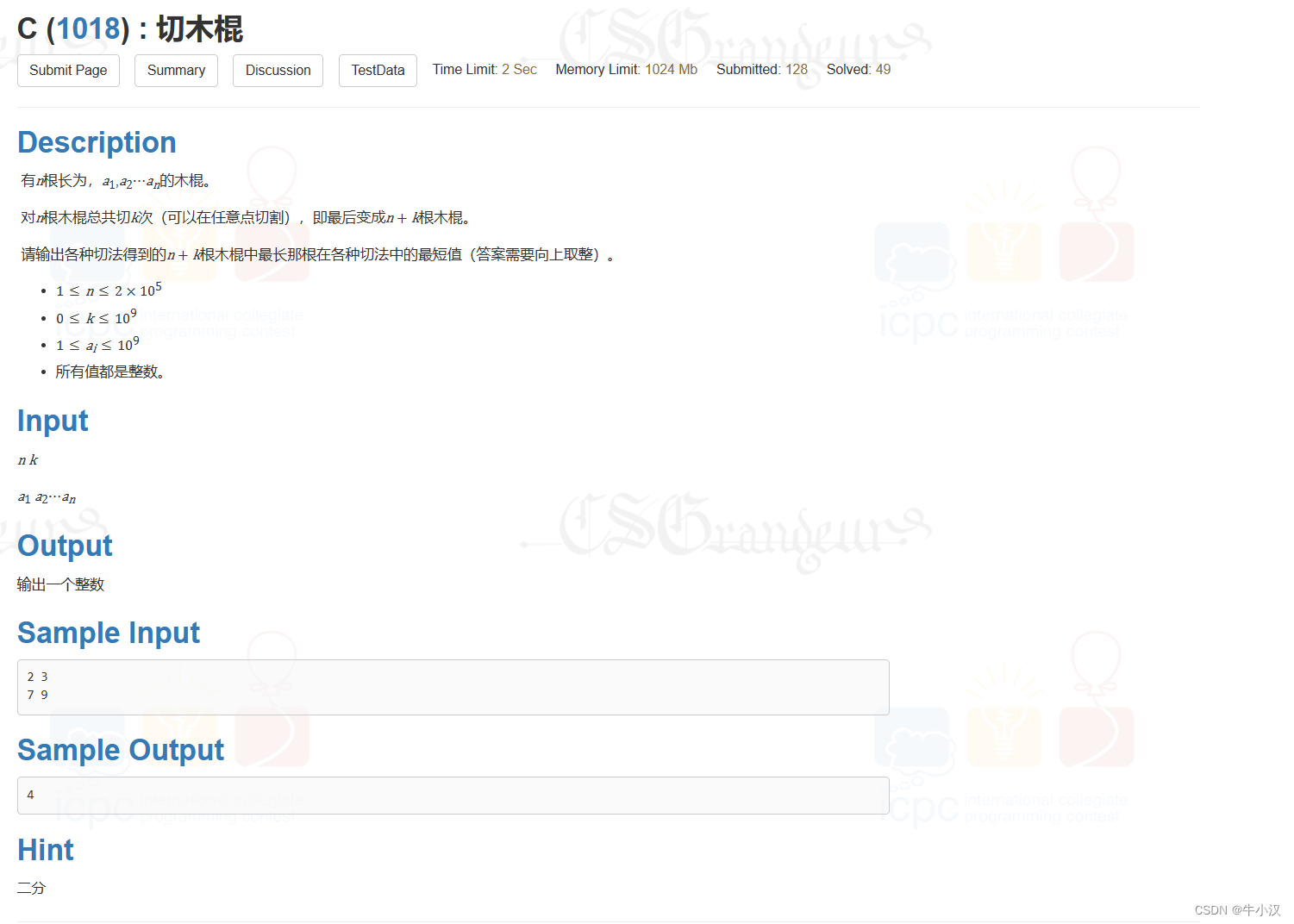Click the Input heading
The width and height of the screenshot is (1294, 924).
[x=53, y=421]
